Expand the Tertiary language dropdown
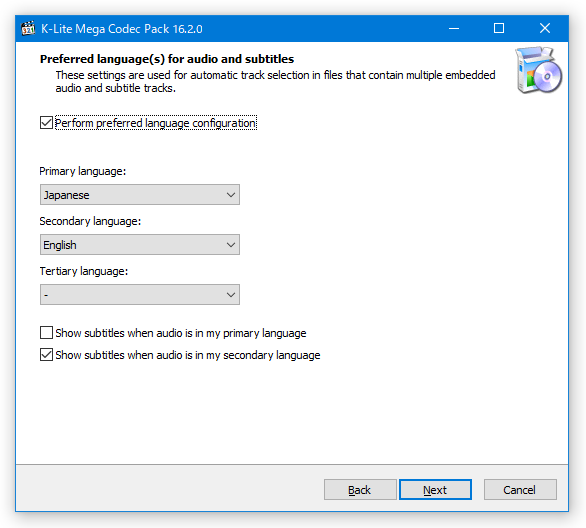The width and height of the screenshot is (586, 528). click(x=140, y=295)
